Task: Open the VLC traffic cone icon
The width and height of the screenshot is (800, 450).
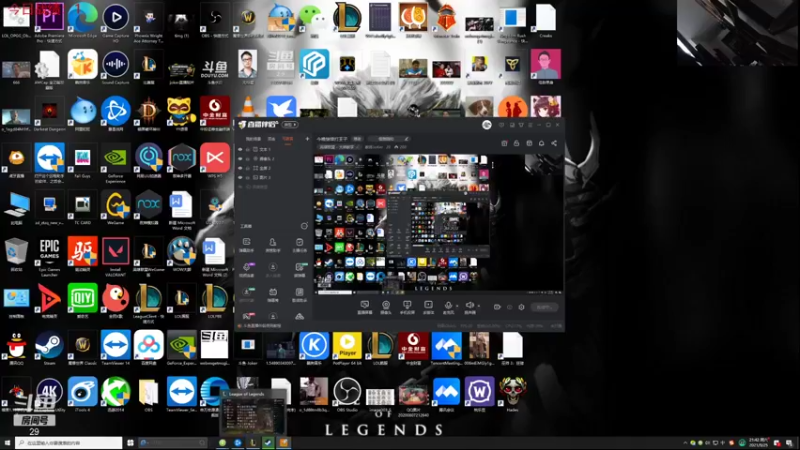Action: tap(248, 107)
